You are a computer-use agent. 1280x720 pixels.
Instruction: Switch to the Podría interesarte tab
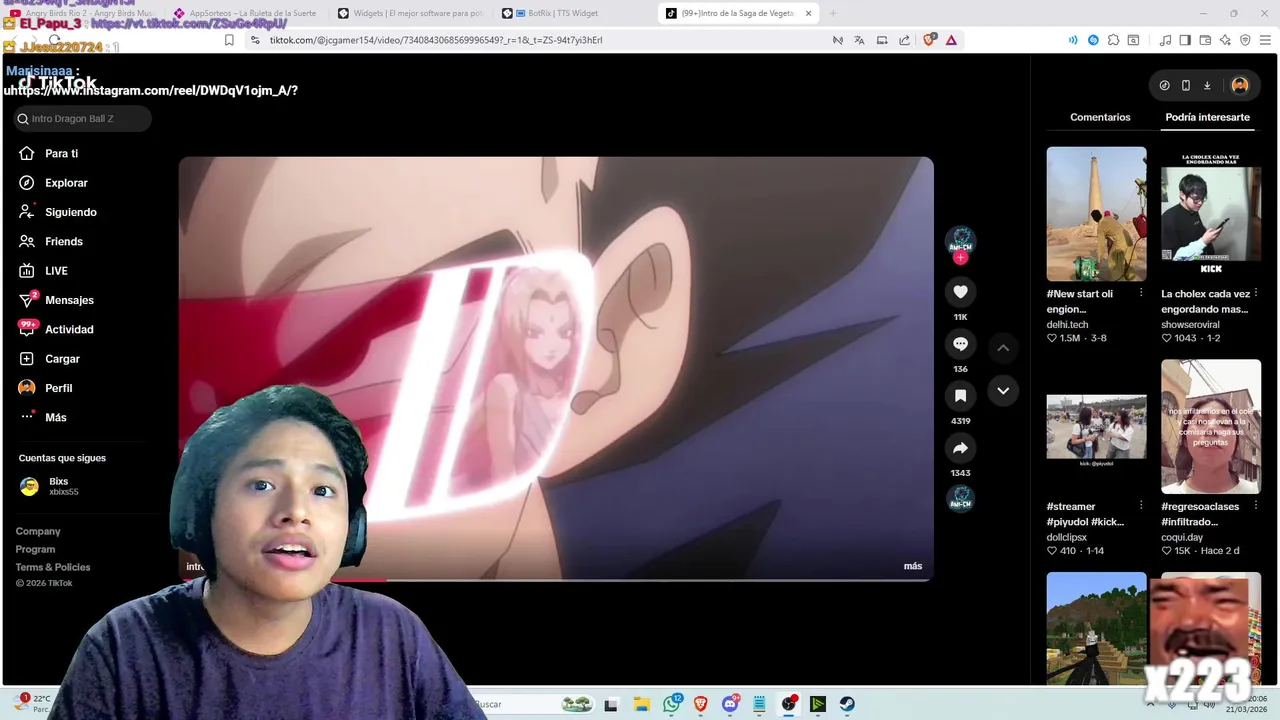(1207, 117)
